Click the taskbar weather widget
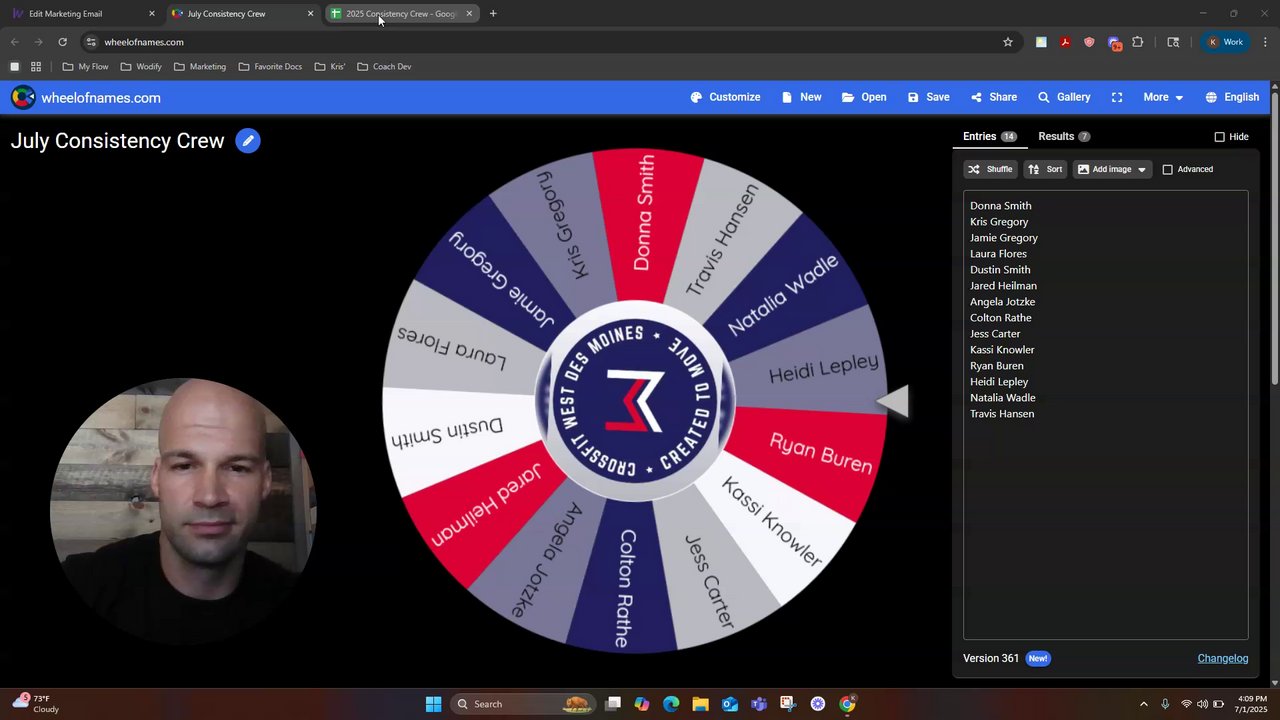 36,703
